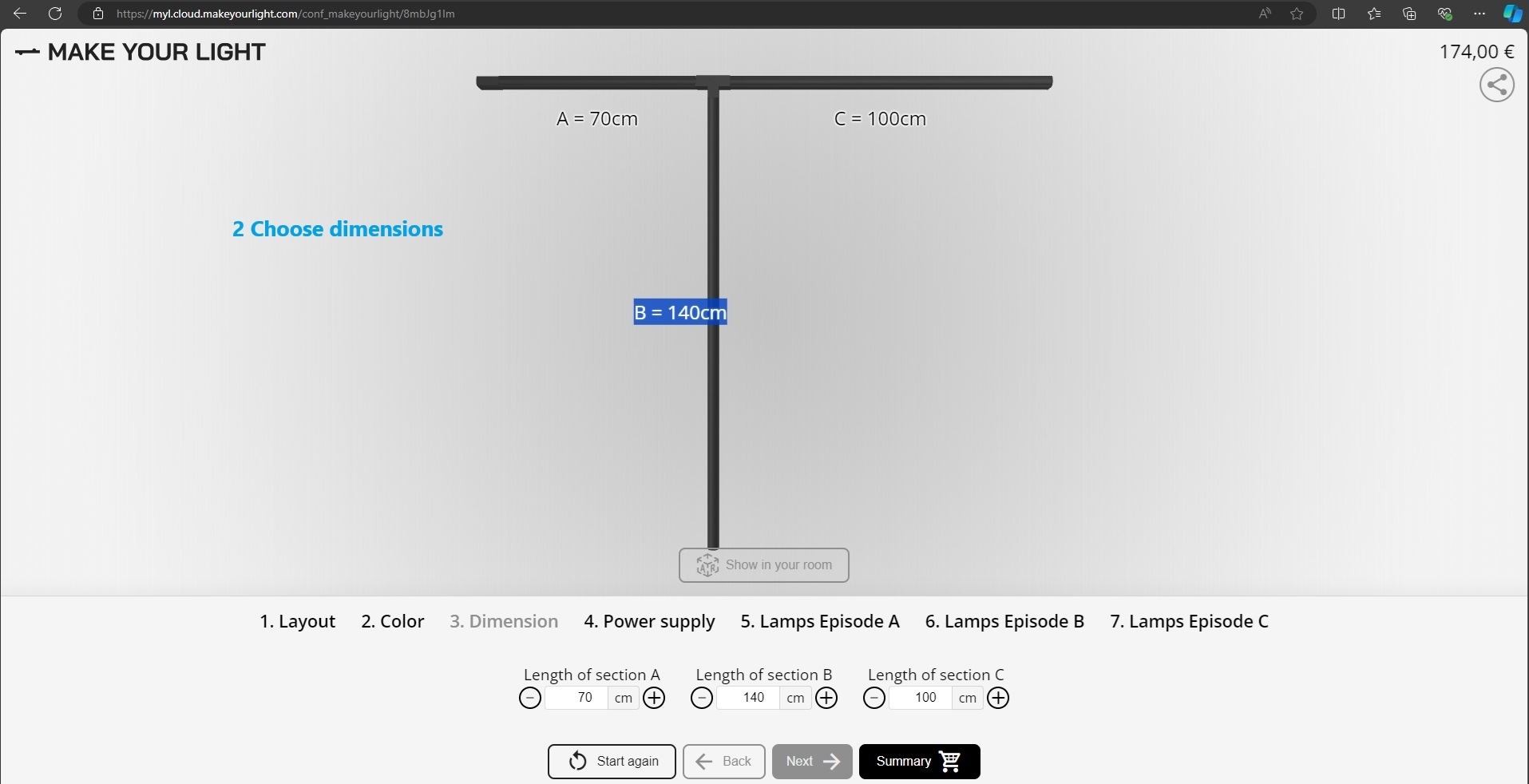Open the 1. Layout step
Screen dimensions: 1529x784
tap(297, 621)
